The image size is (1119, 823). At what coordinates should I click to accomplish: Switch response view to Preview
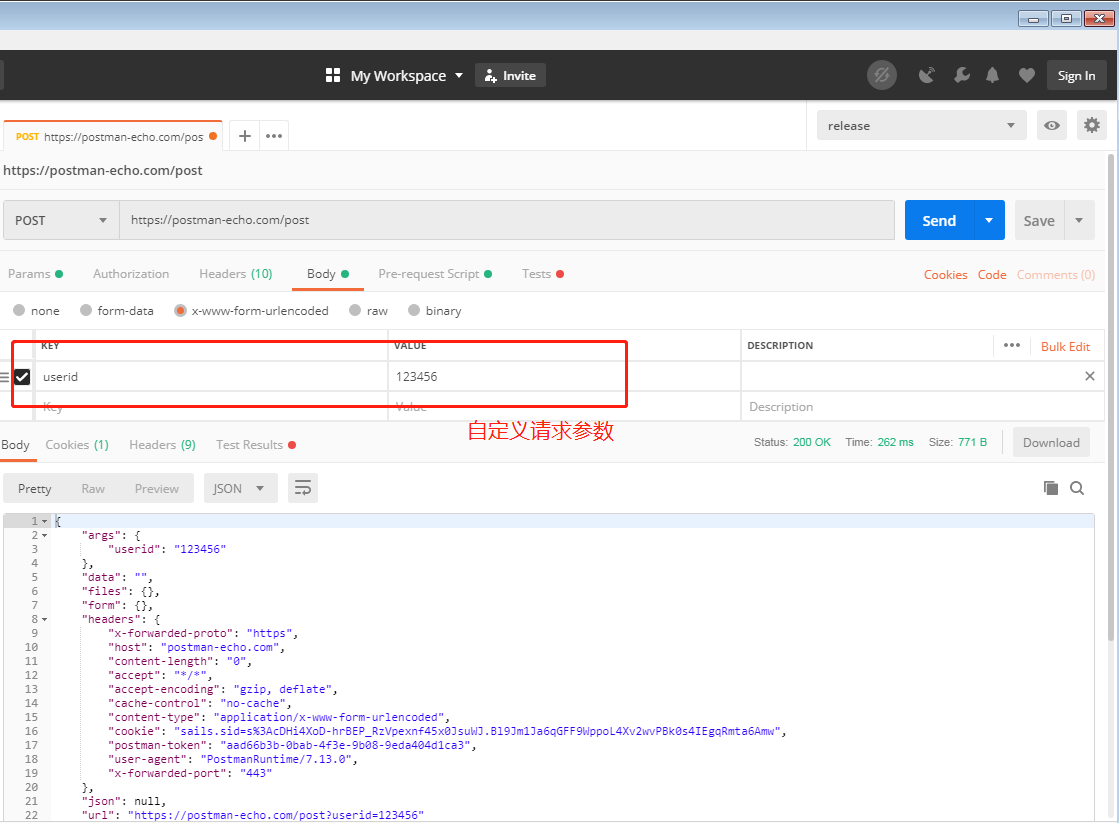click(157, 488)
